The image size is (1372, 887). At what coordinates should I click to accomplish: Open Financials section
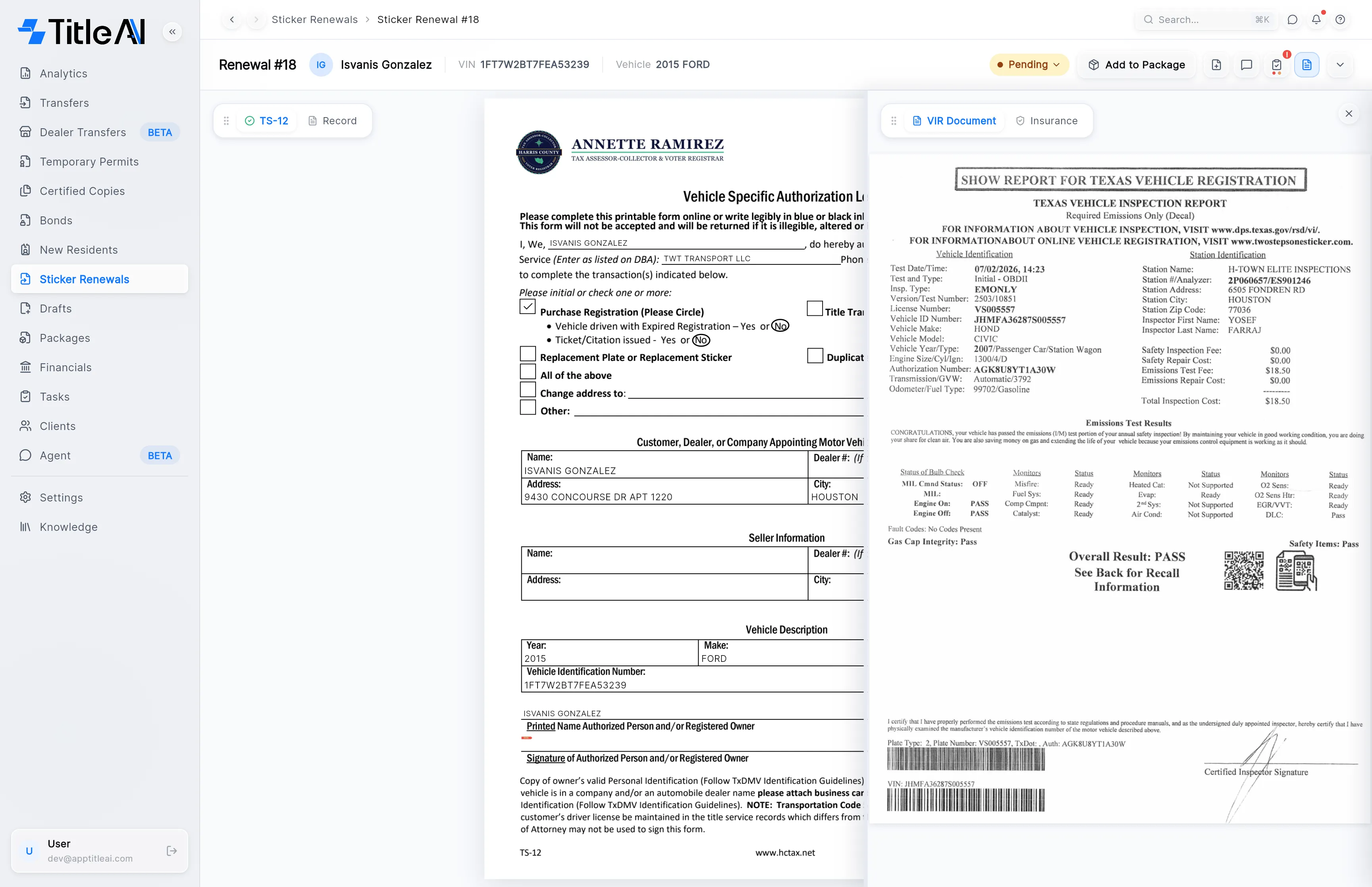tap(100, 367)
